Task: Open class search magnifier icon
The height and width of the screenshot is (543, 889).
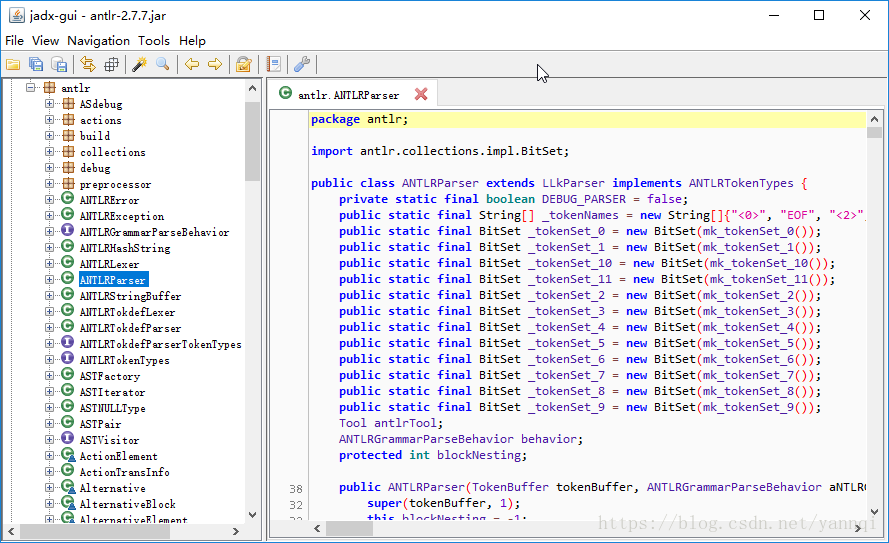Action: coord(163,65)
